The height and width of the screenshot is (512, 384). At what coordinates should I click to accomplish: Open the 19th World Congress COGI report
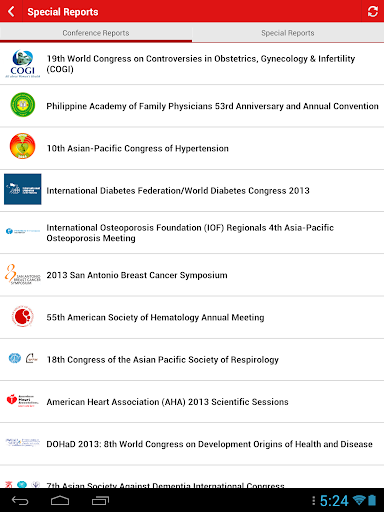(x=192, y=64)
